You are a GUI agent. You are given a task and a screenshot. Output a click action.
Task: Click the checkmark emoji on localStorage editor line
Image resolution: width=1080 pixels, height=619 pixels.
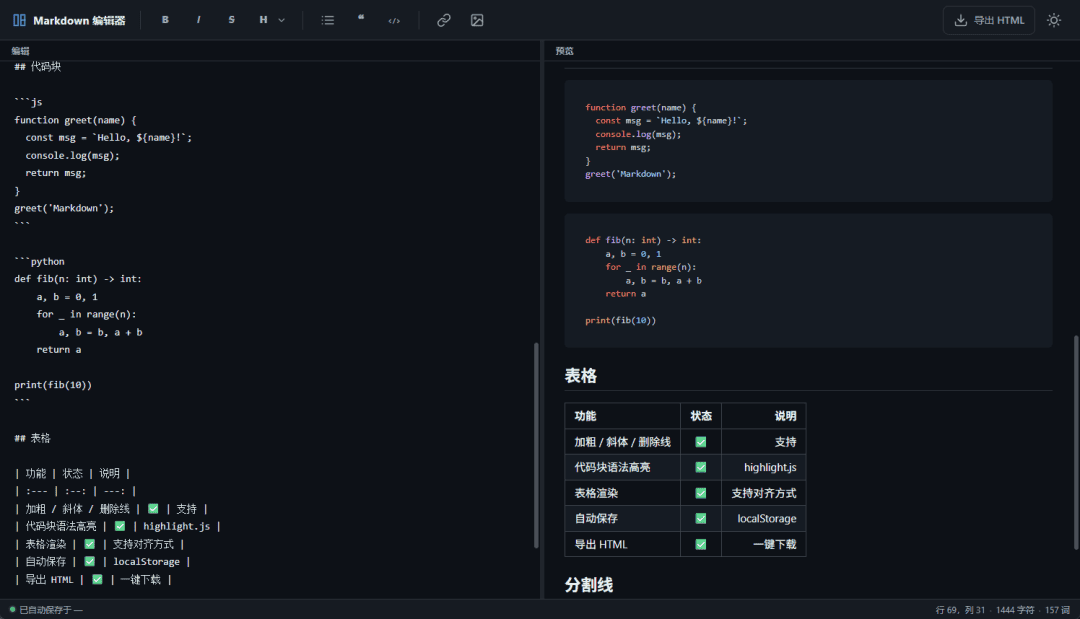click(x=90, y=561)
